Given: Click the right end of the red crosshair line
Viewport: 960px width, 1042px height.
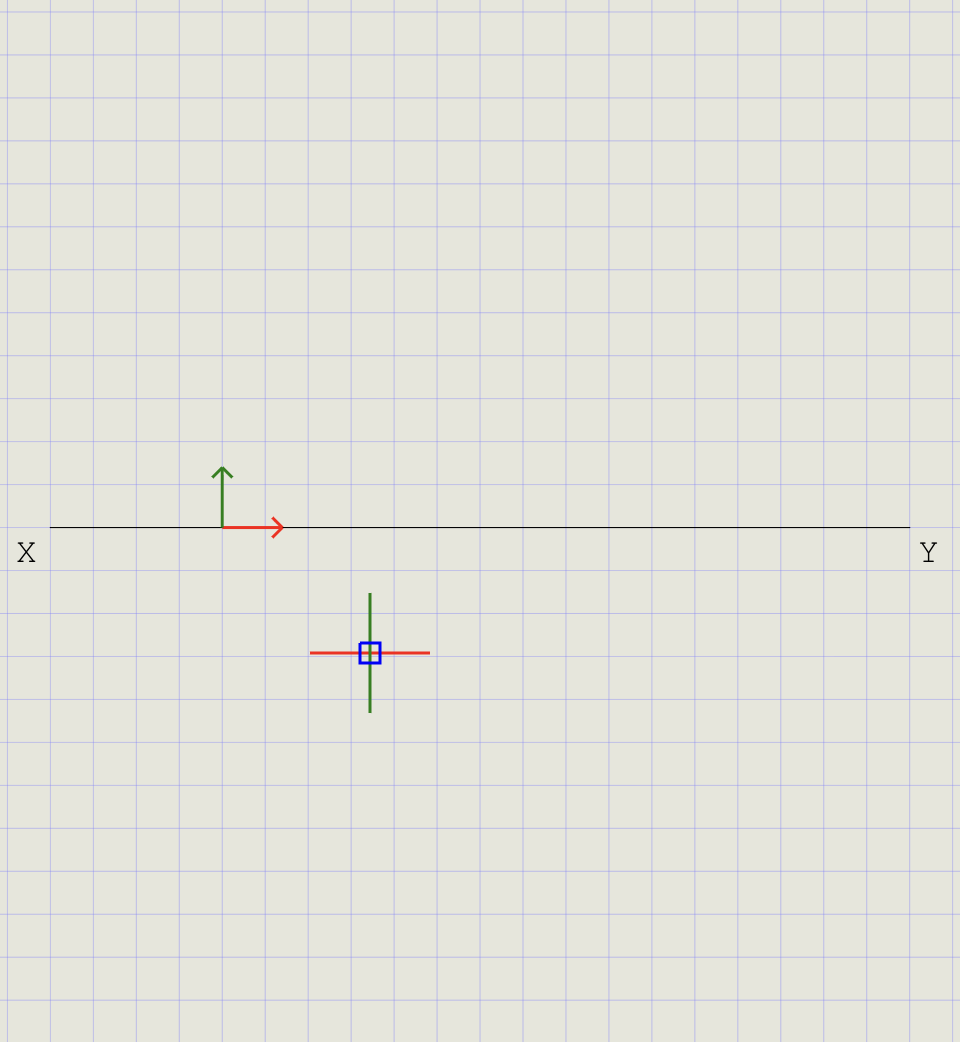Looking at the screenshot, I should pyautogui.click(x=428, y=653).
